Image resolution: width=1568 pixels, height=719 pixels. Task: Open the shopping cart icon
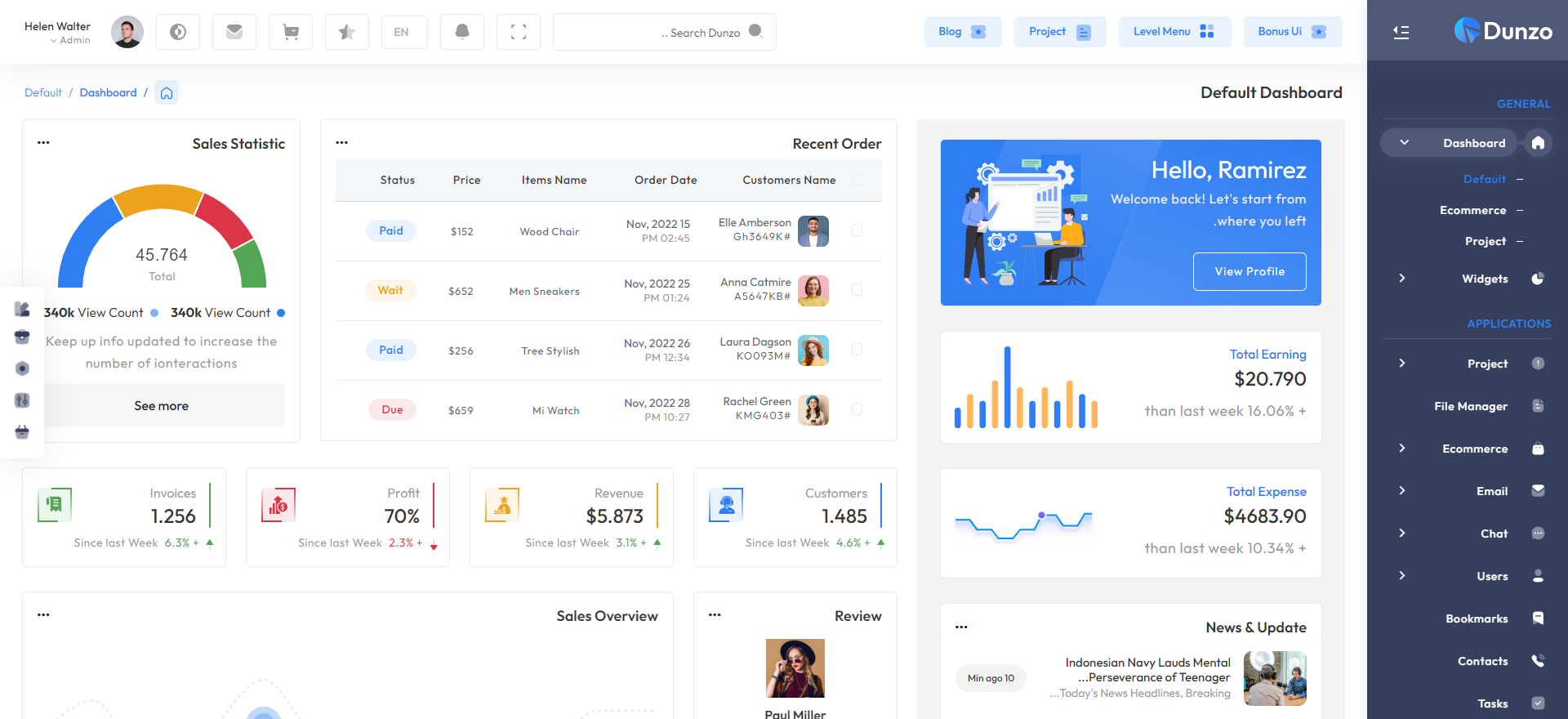tap(291, 32)
